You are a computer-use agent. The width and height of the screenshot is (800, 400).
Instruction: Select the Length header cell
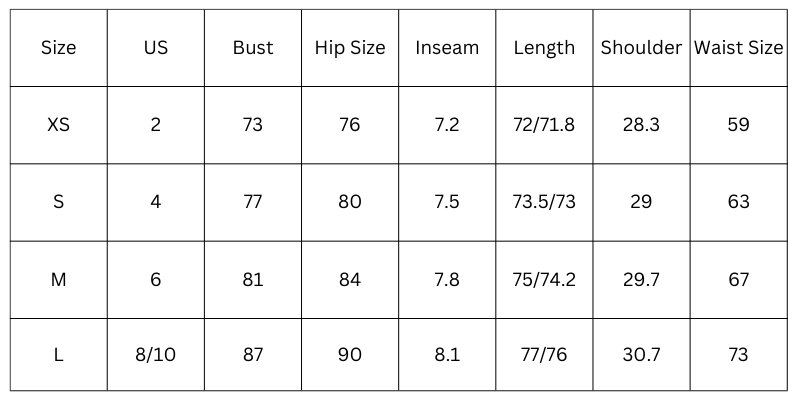click(544, 48)
